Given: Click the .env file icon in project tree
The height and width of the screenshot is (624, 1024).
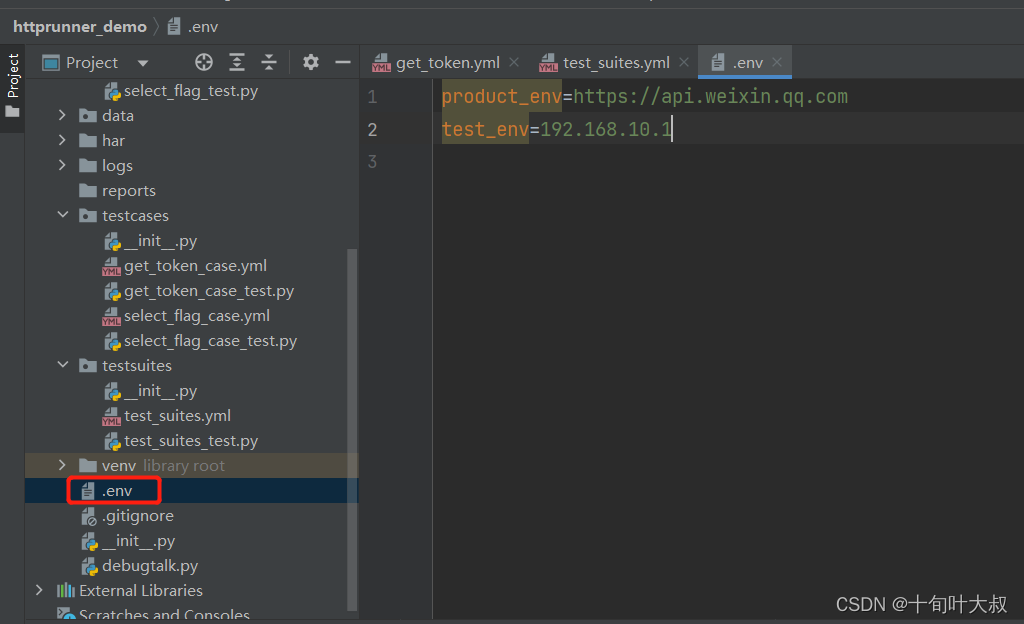Looking at the screenshot, I should coord(88,491).
